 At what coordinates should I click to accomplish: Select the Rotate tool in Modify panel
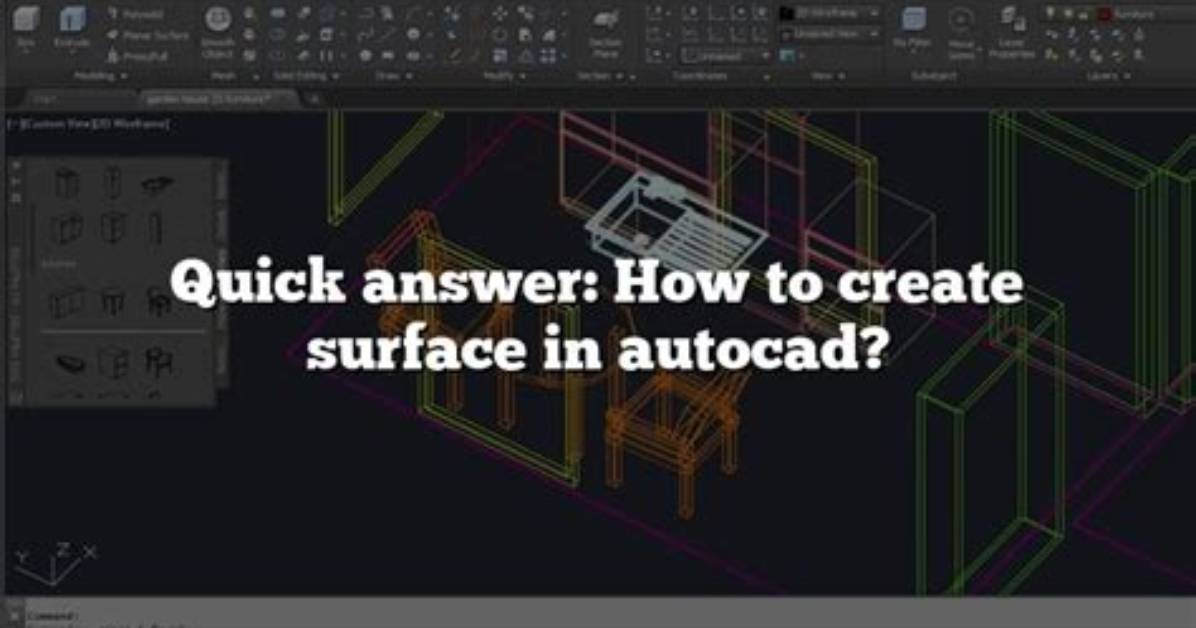[x=500, y=35]
